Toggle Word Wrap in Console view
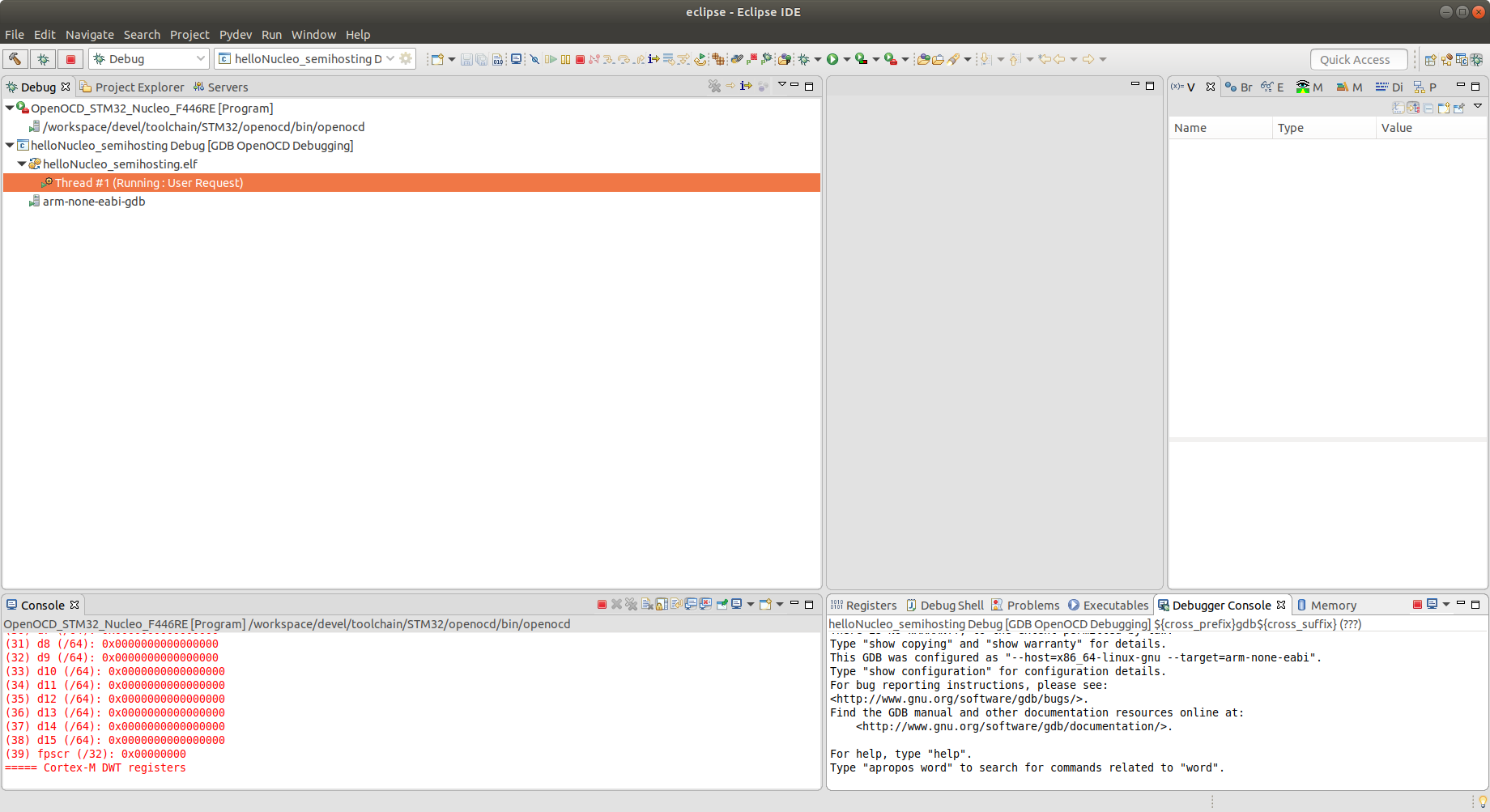 point(677,604)
